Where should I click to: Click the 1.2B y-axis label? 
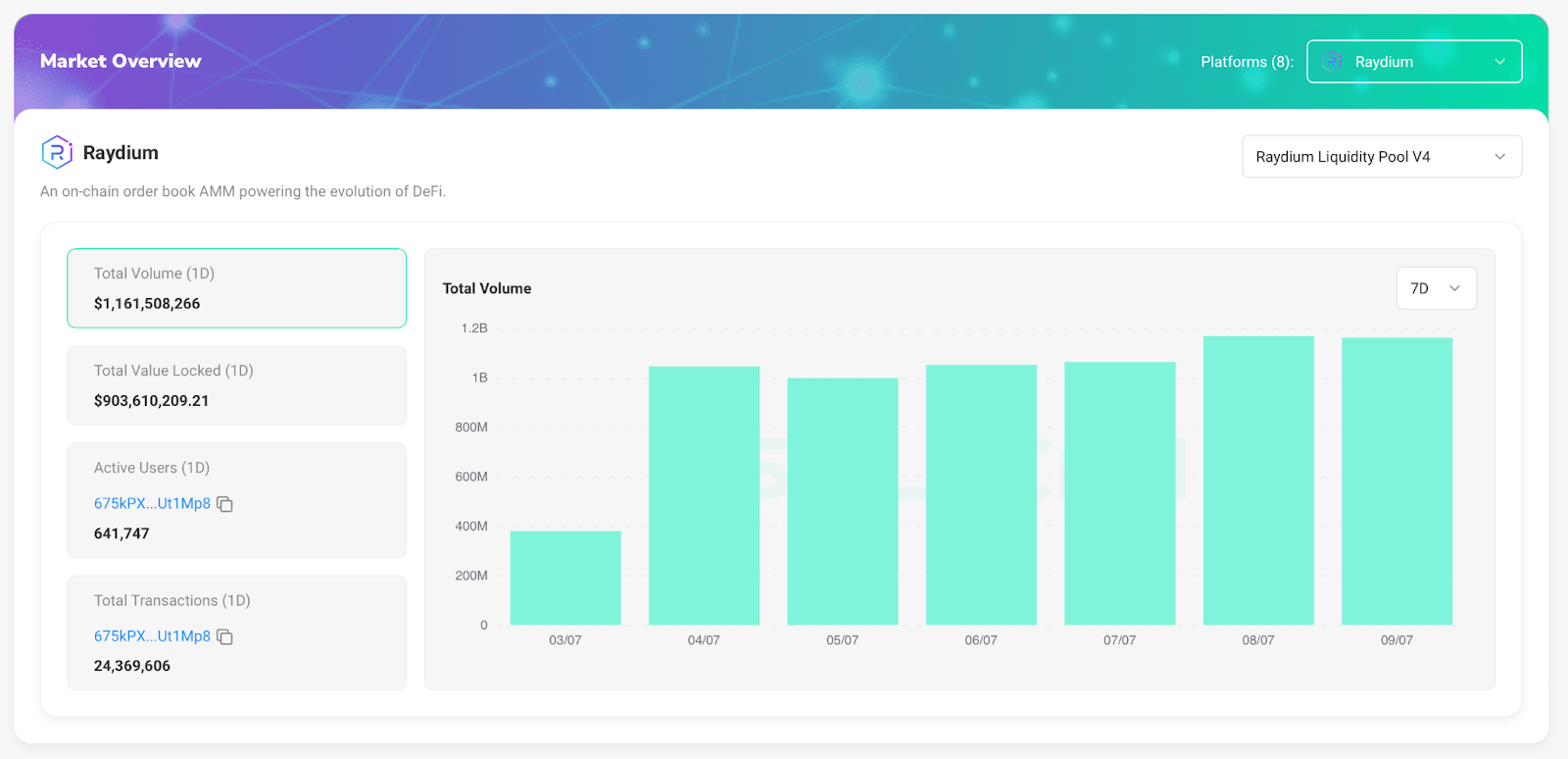coord(474,329)
